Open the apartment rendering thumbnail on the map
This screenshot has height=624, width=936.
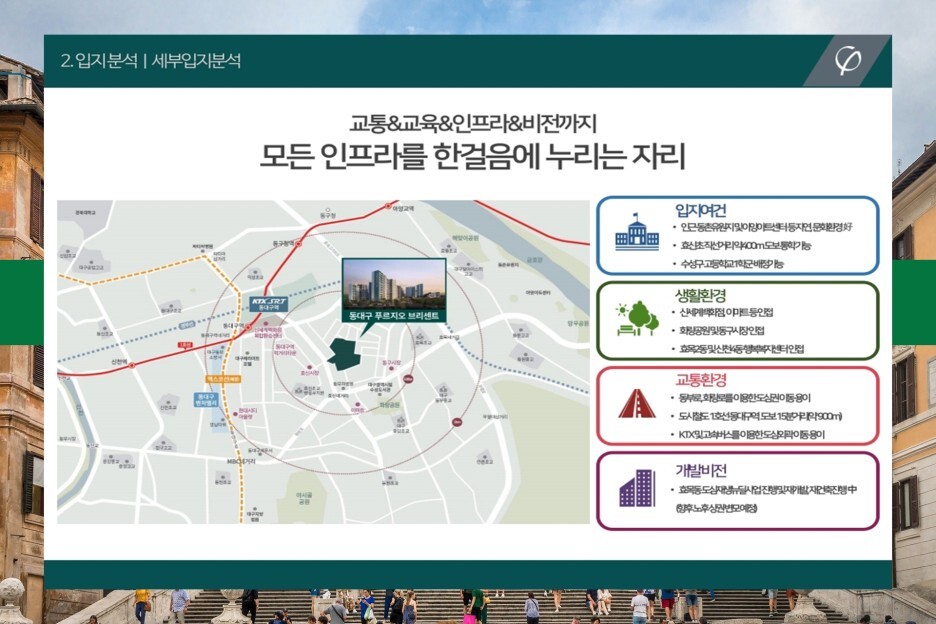point(394,284)
